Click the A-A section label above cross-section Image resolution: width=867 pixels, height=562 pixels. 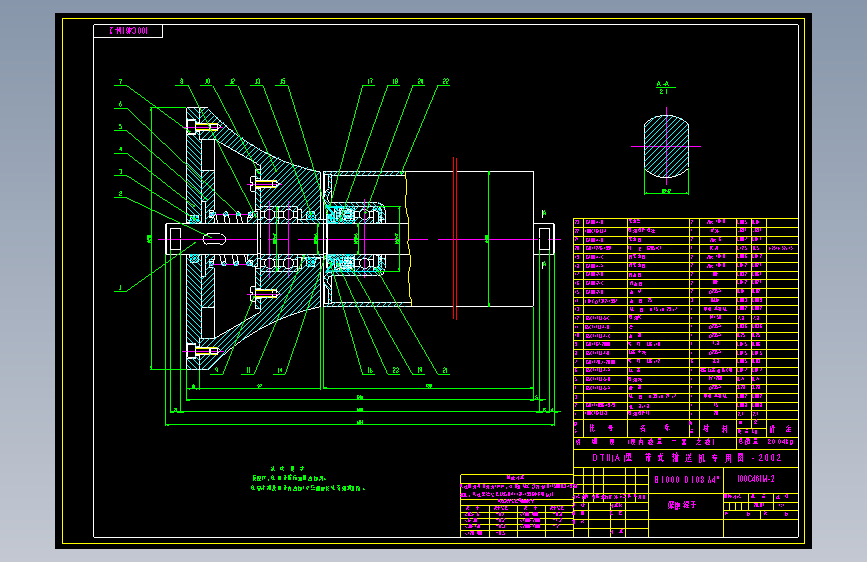663,87
